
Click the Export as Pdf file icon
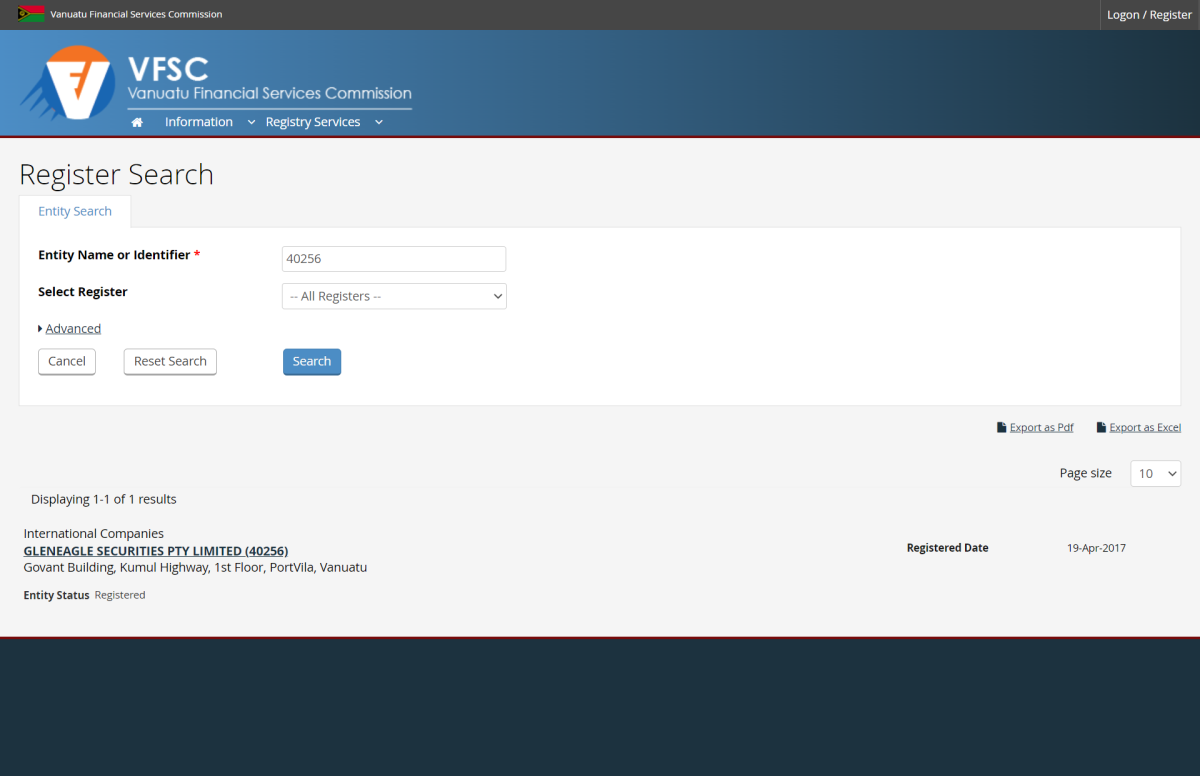click(x=1001, y=428)
